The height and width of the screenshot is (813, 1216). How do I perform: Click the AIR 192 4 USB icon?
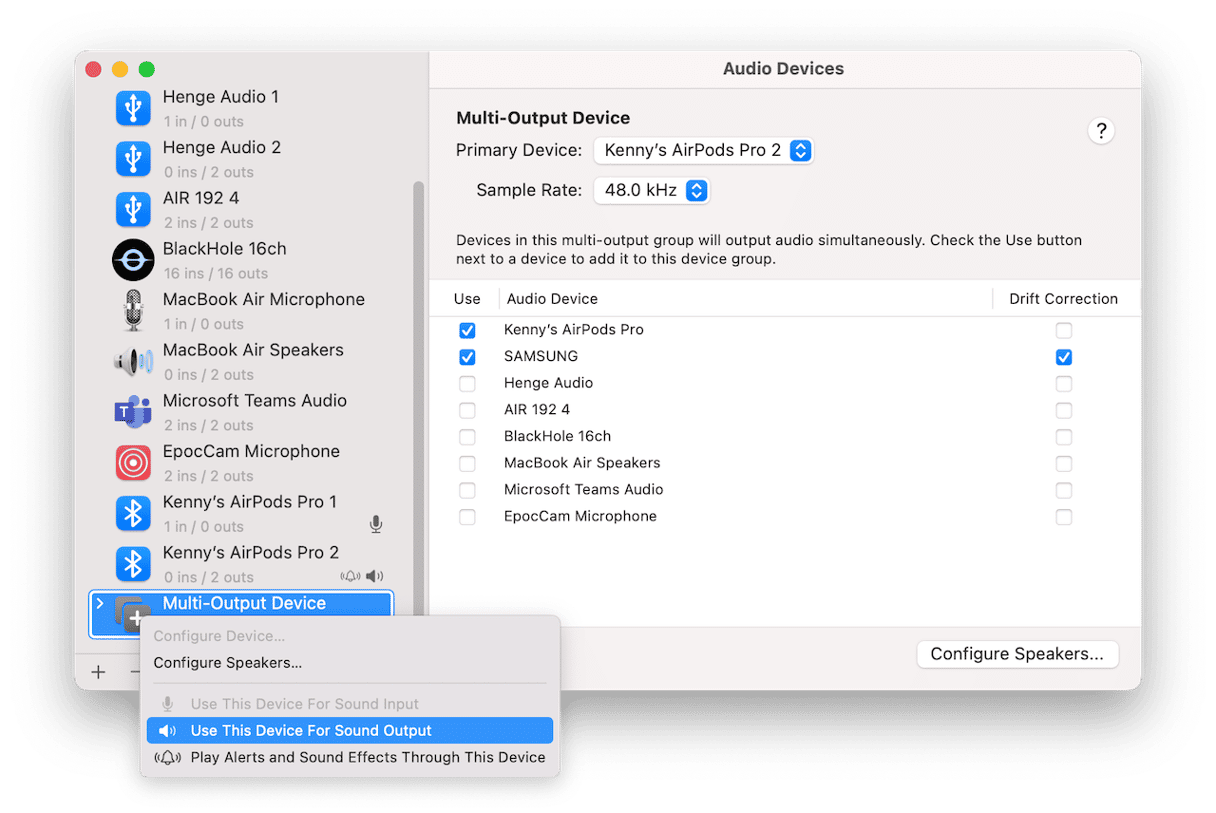(133, 209)
